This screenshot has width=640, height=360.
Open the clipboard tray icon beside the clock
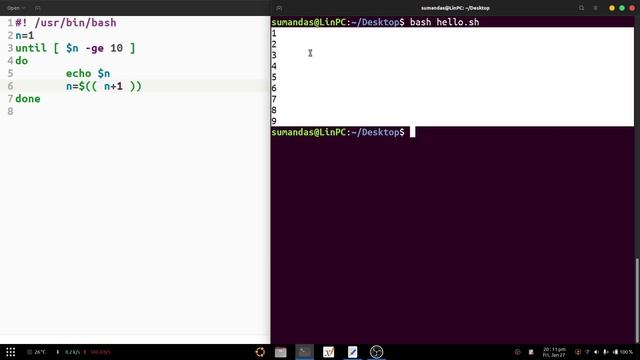pos(531,352)
